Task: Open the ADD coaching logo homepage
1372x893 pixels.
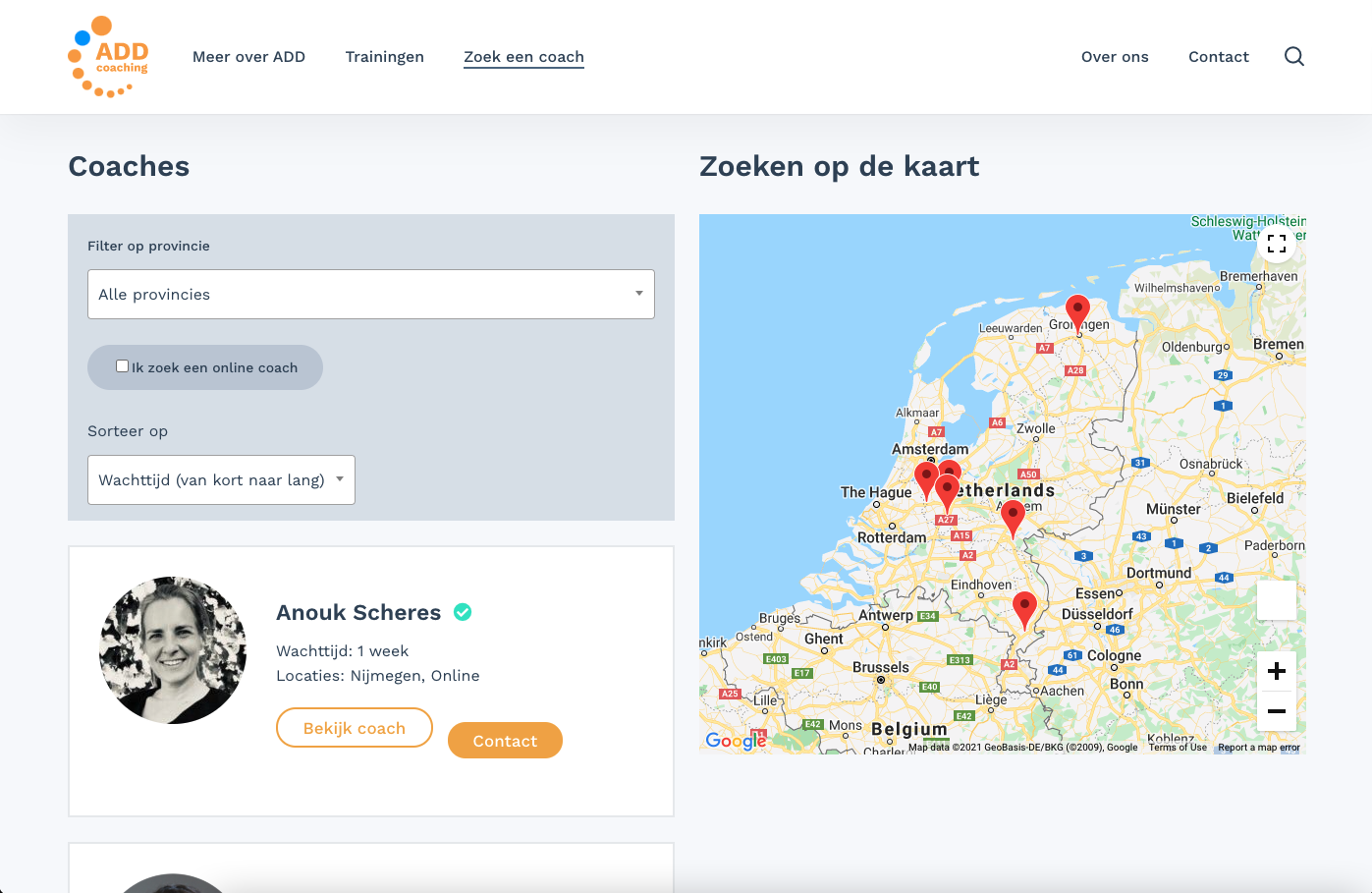Action: [x=108, y=57]
